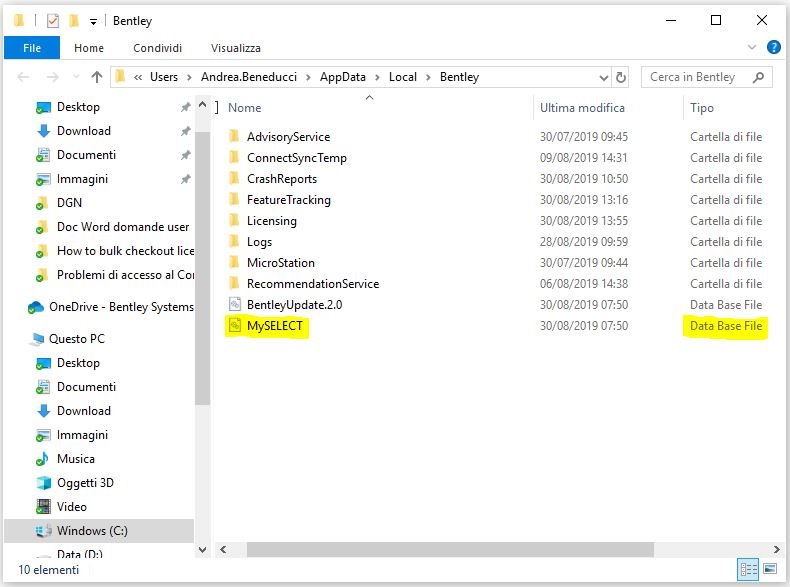Select the Logs folder
The height and width of the screenshot is (587, 790).
pyautogui.click(x=259, y=242)
